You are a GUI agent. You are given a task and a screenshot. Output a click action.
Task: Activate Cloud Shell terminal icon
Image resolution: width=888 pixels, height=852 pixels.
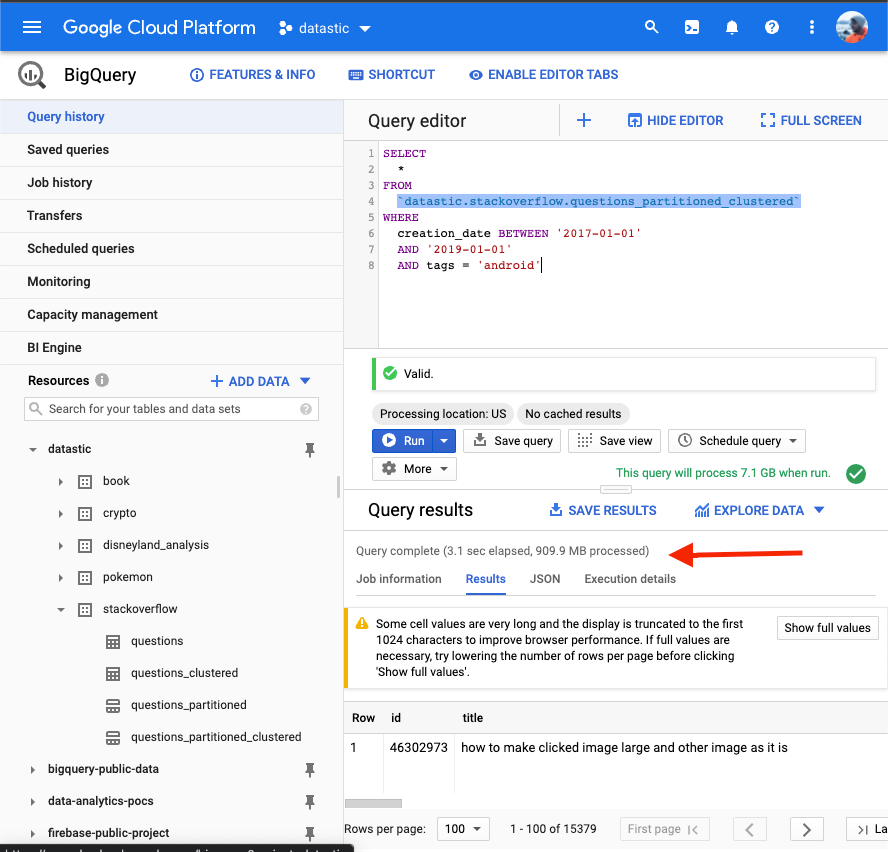pos(692,27)
